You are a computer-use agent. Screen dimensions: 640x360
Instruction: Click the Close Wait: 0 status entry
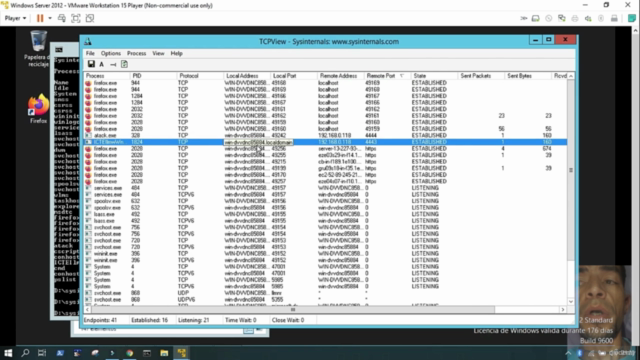click(288, 320)
